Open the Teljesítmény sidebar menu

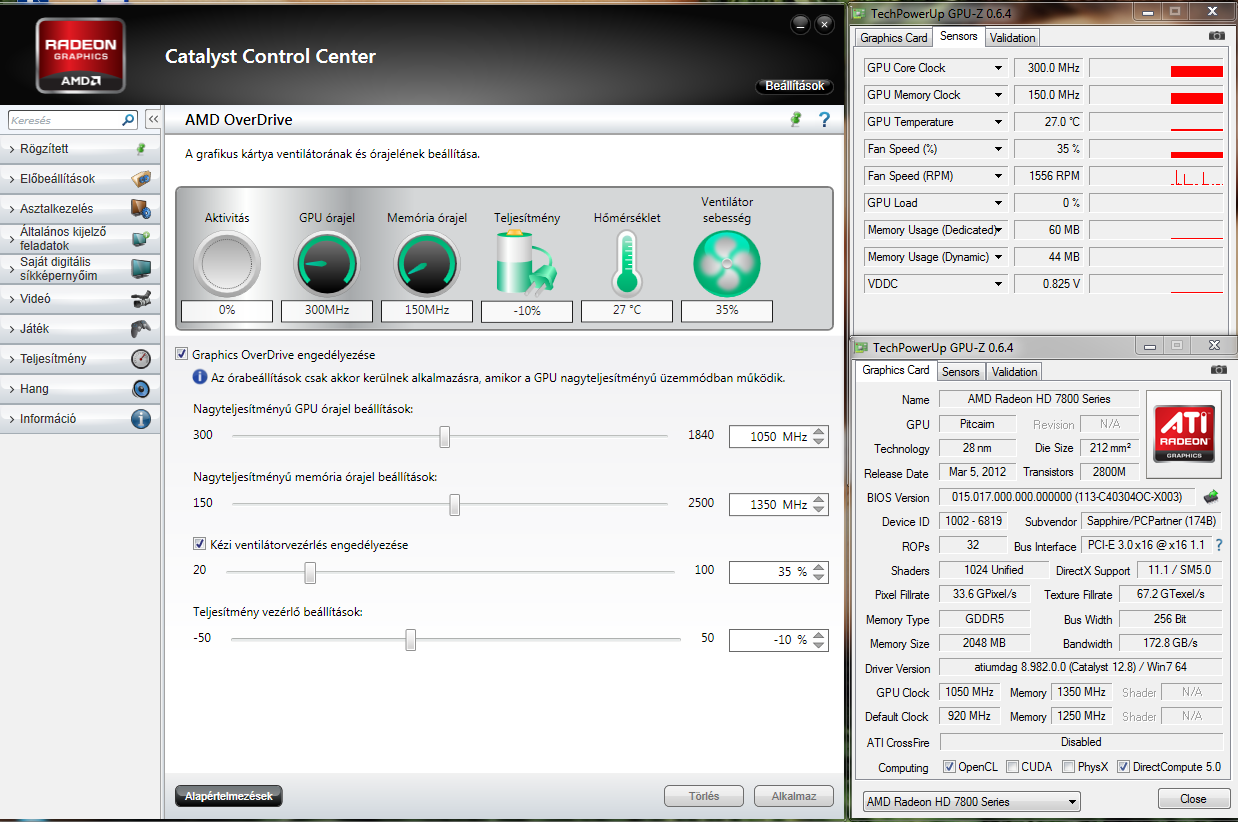[x=80, y=359]
